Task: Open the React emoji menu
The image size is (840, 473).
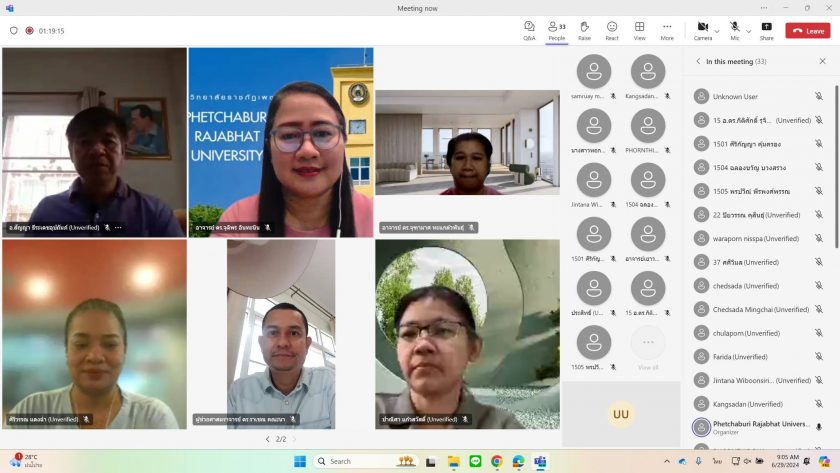Action: coord(612,30)
